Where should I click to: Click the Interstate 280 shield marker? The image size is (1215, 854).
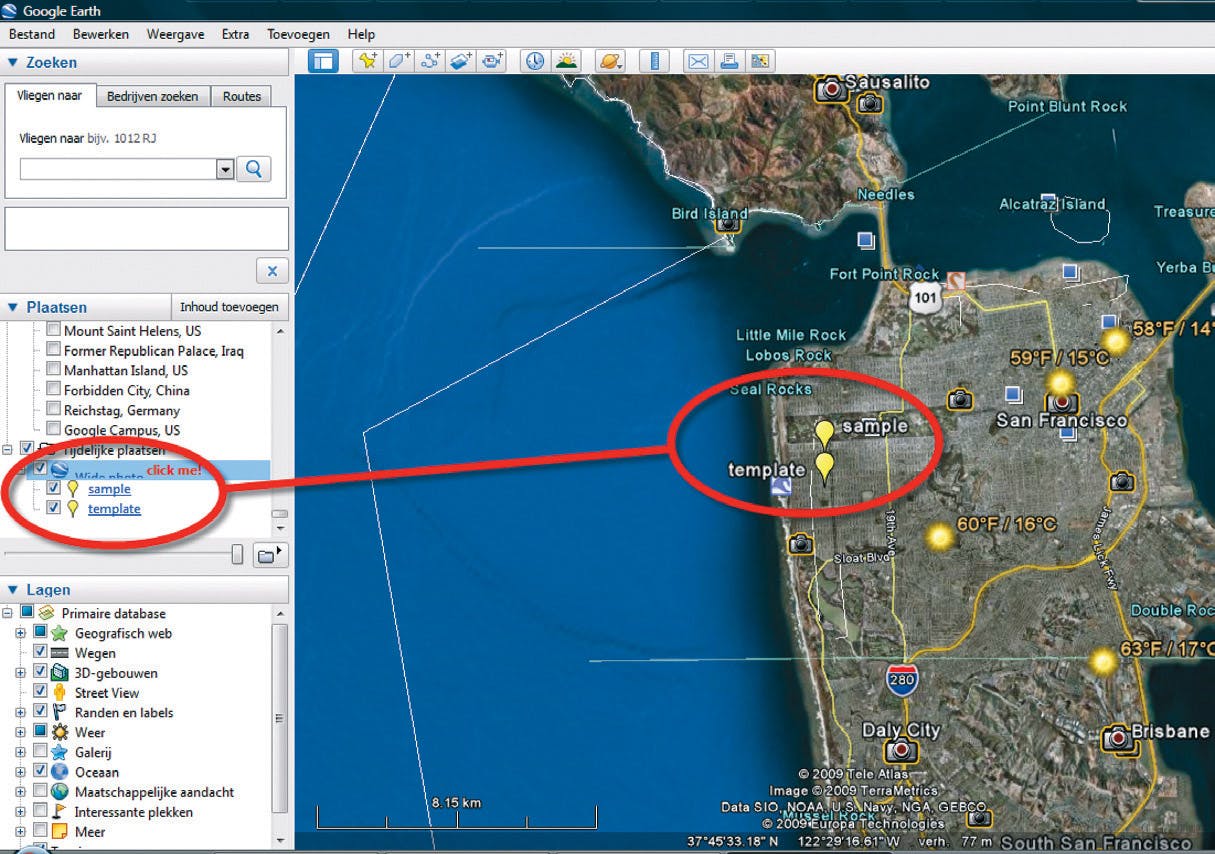point(902,680)
